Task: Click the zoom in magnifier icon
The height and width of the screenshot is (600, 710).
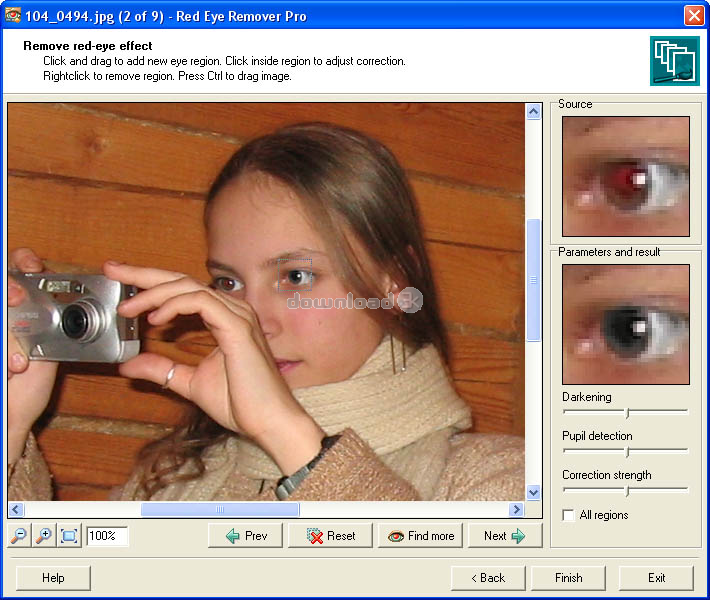Action: coord(44,536)
